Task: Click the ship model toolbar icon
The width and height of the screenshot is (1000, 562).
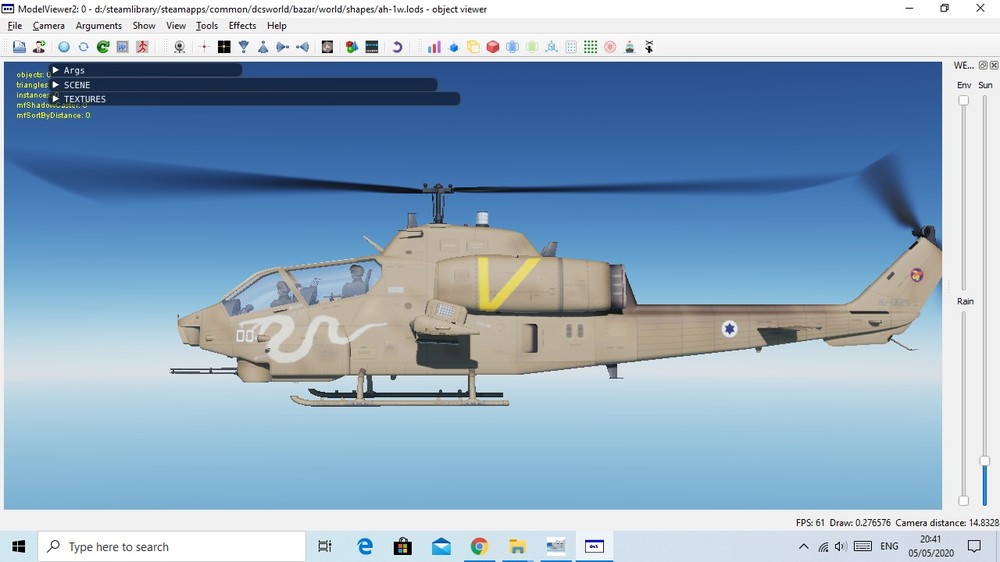Action: [x=629, y=47]
